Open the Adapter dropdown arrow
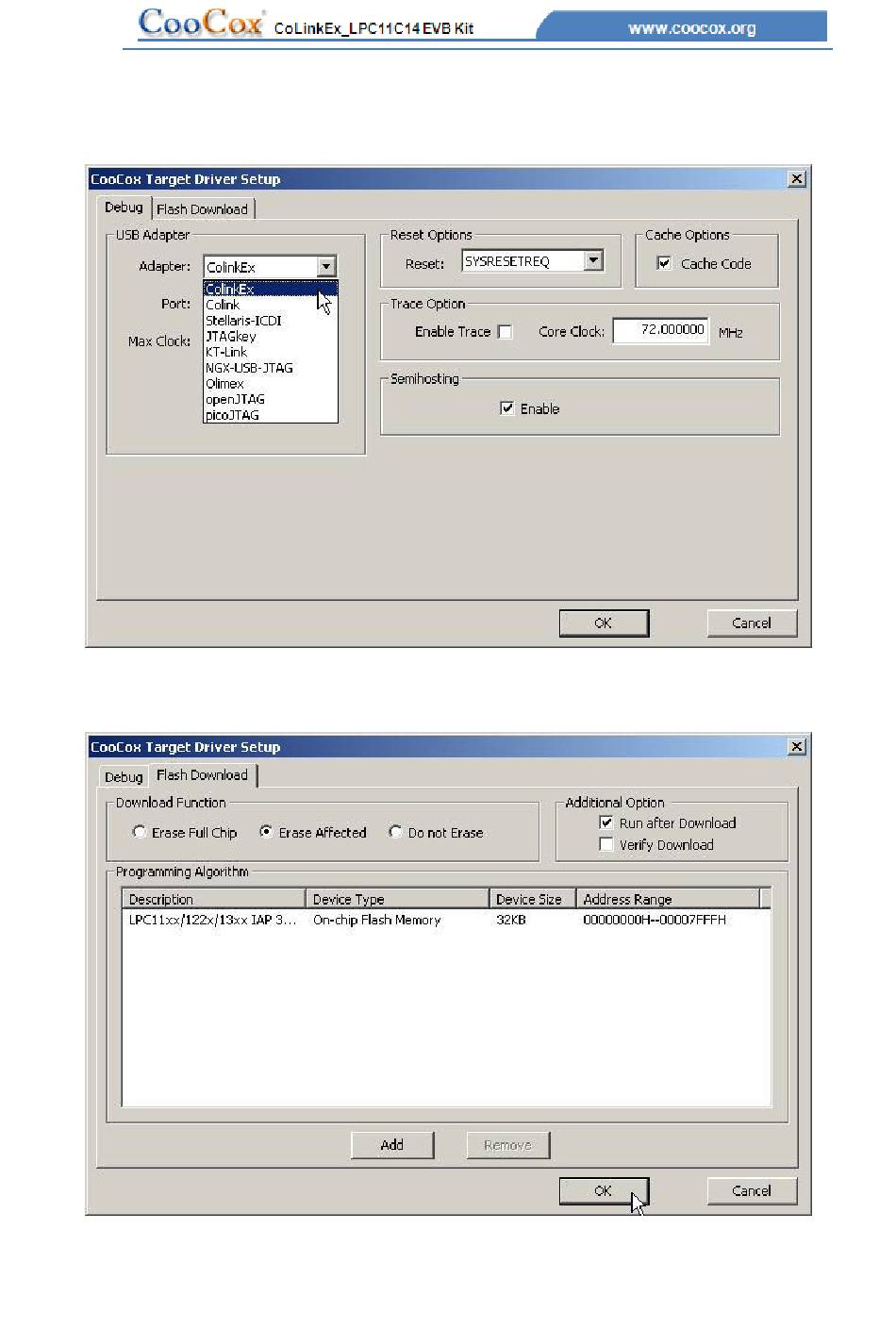The image size is (896, 1329). [x=325, y=267]
